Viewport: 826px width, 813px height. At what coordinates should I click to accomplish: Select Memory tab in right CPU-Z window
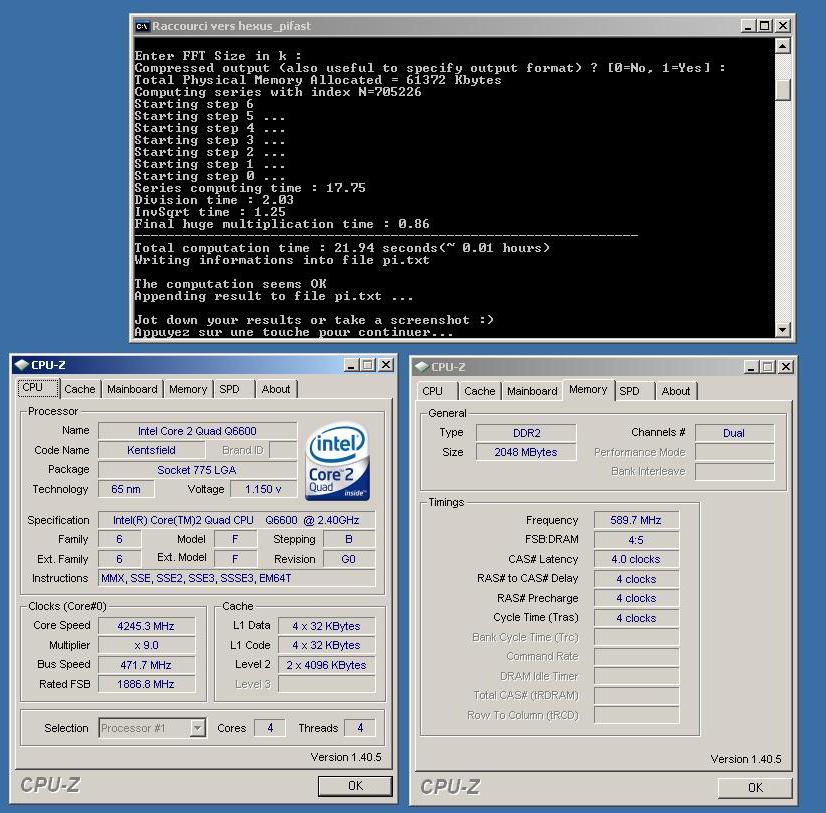588,390
